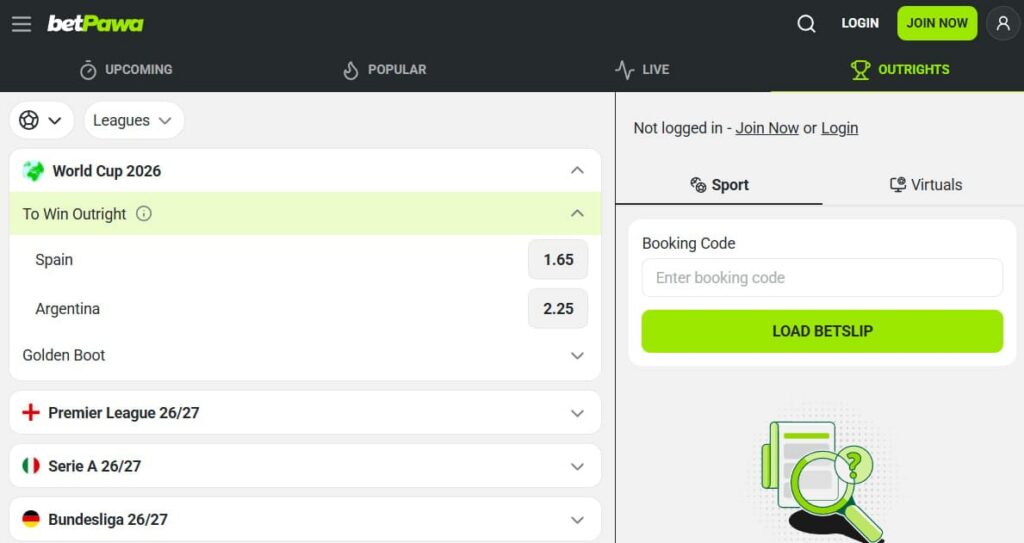The image size is (1024, 543).
Task: Click the Serie A 26/27 title
Action: tap(95, 467)
